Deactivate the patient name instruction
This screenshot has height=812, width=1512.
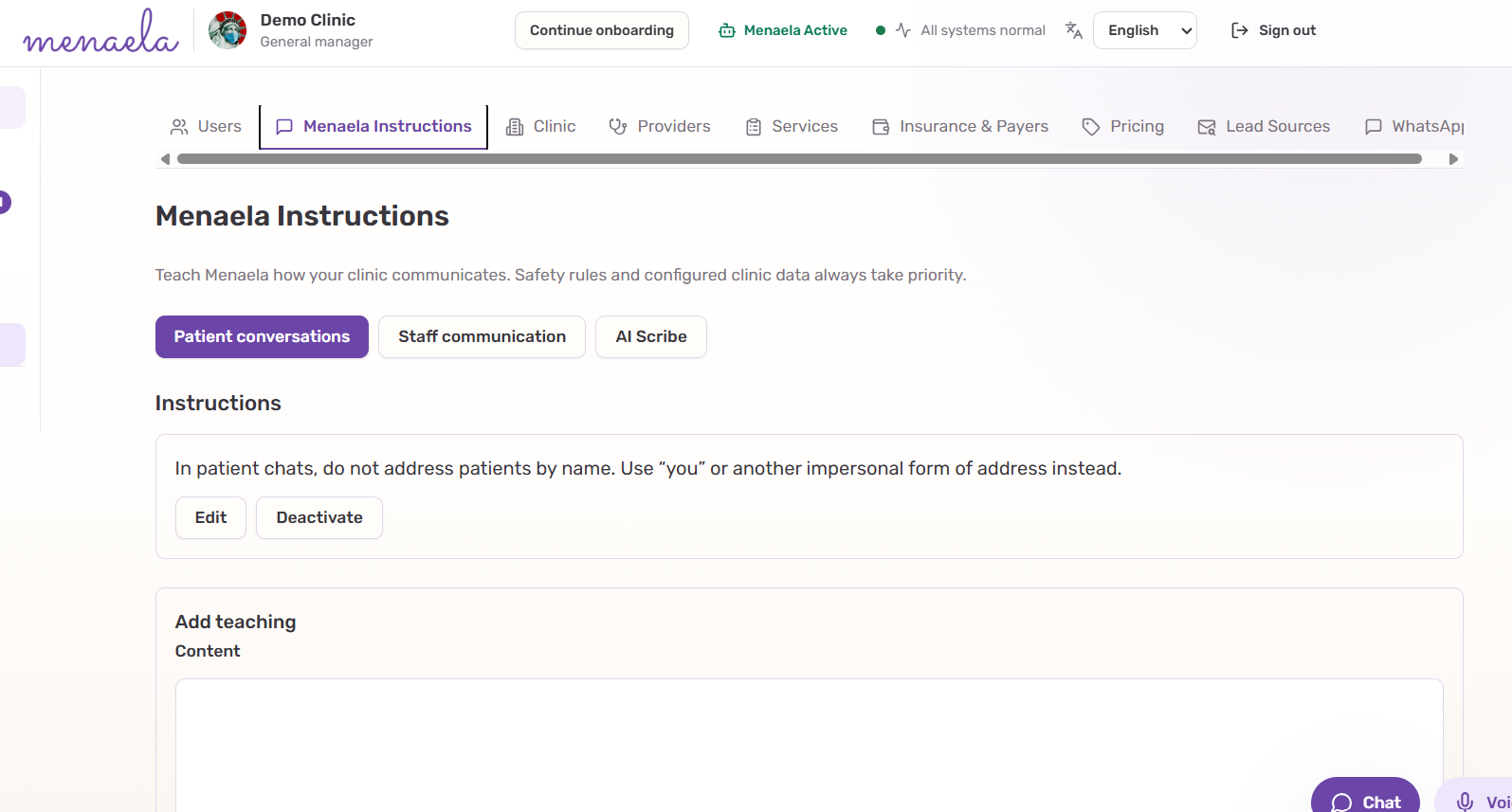pyautogui.click(x=319, y=518)
